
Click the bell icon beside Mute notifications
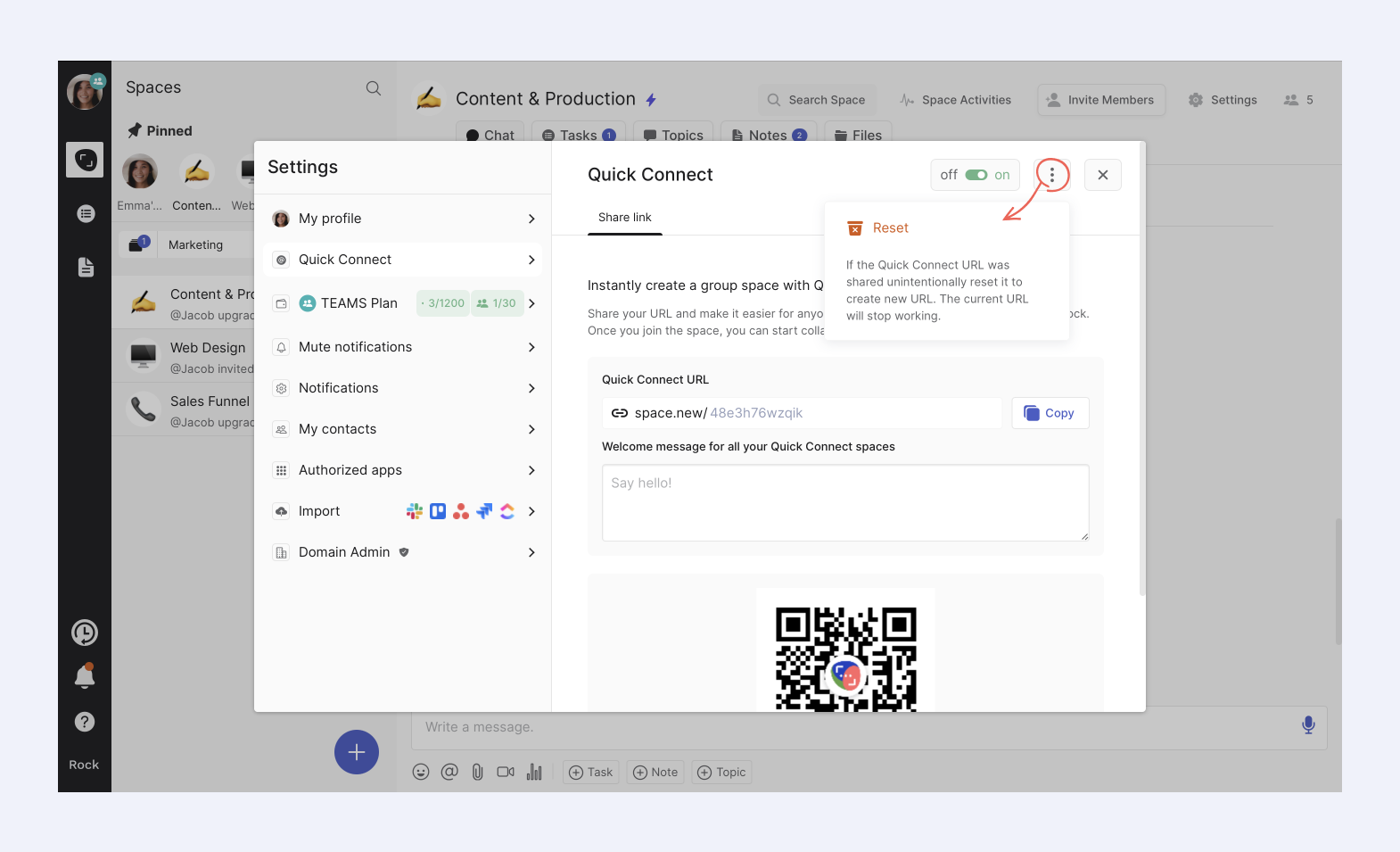coord(281,347)
